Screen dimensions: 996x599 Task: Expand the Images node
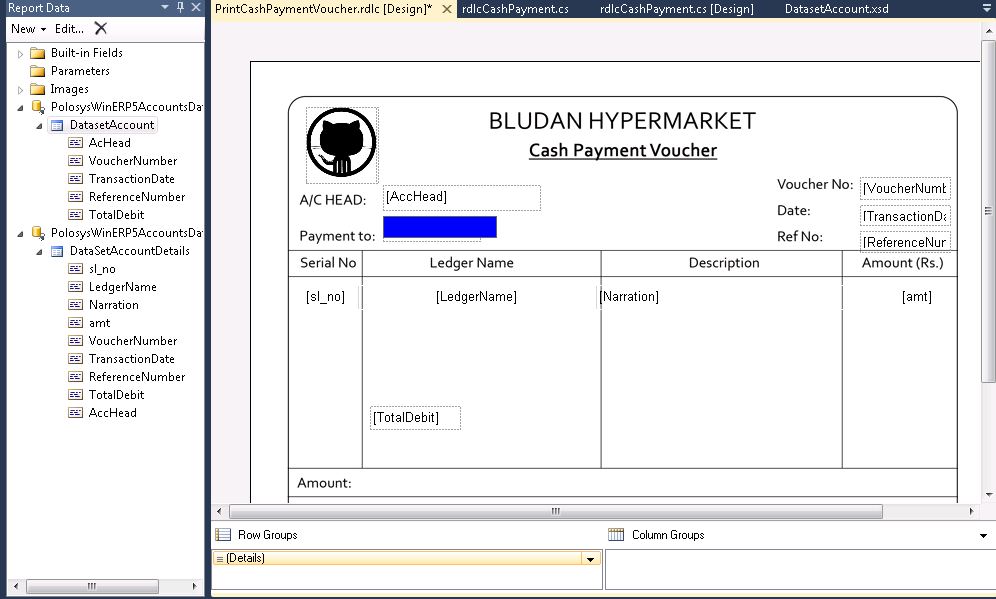[20, 90]
